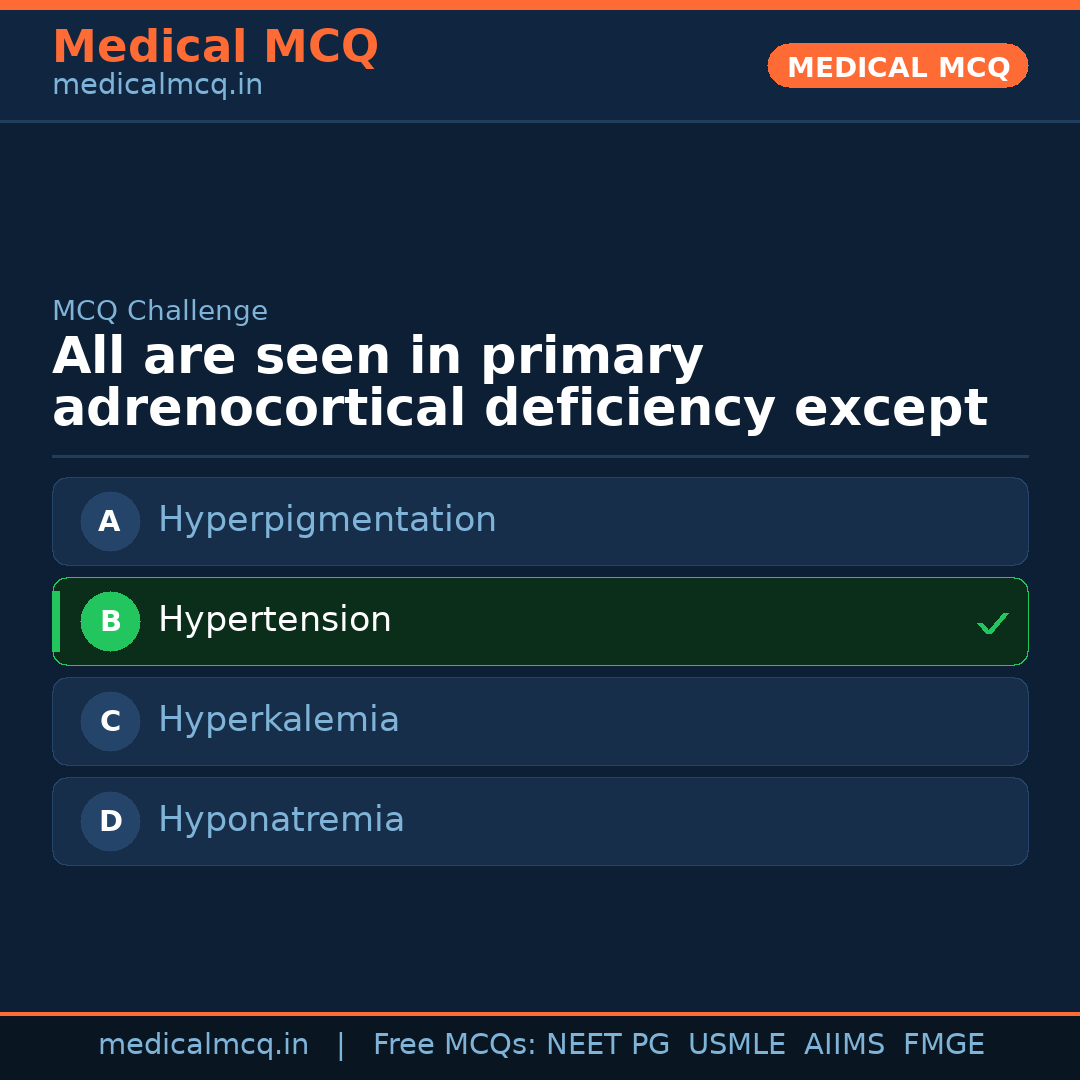Click the Free MCQs footer label
The height and width of the screenshot is (1080, 1080).
tap(453, 1045)
